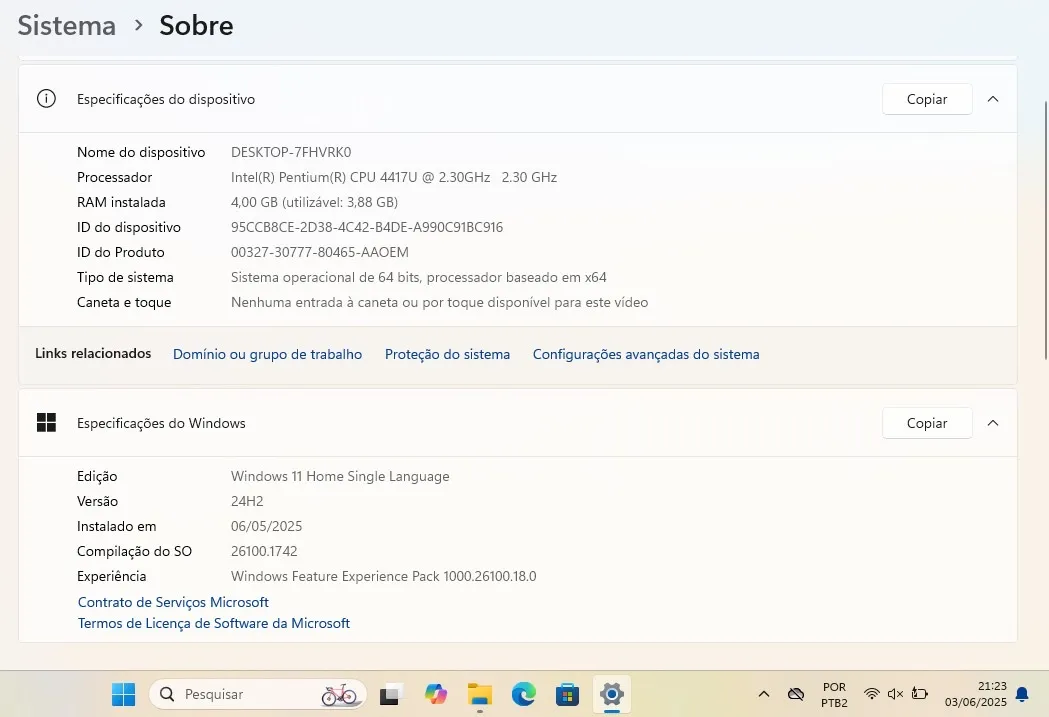Collapse the Especificações do Windows section
This screenshot has height=717, width=1049.
pyautogui.click(x=993, y=423)
